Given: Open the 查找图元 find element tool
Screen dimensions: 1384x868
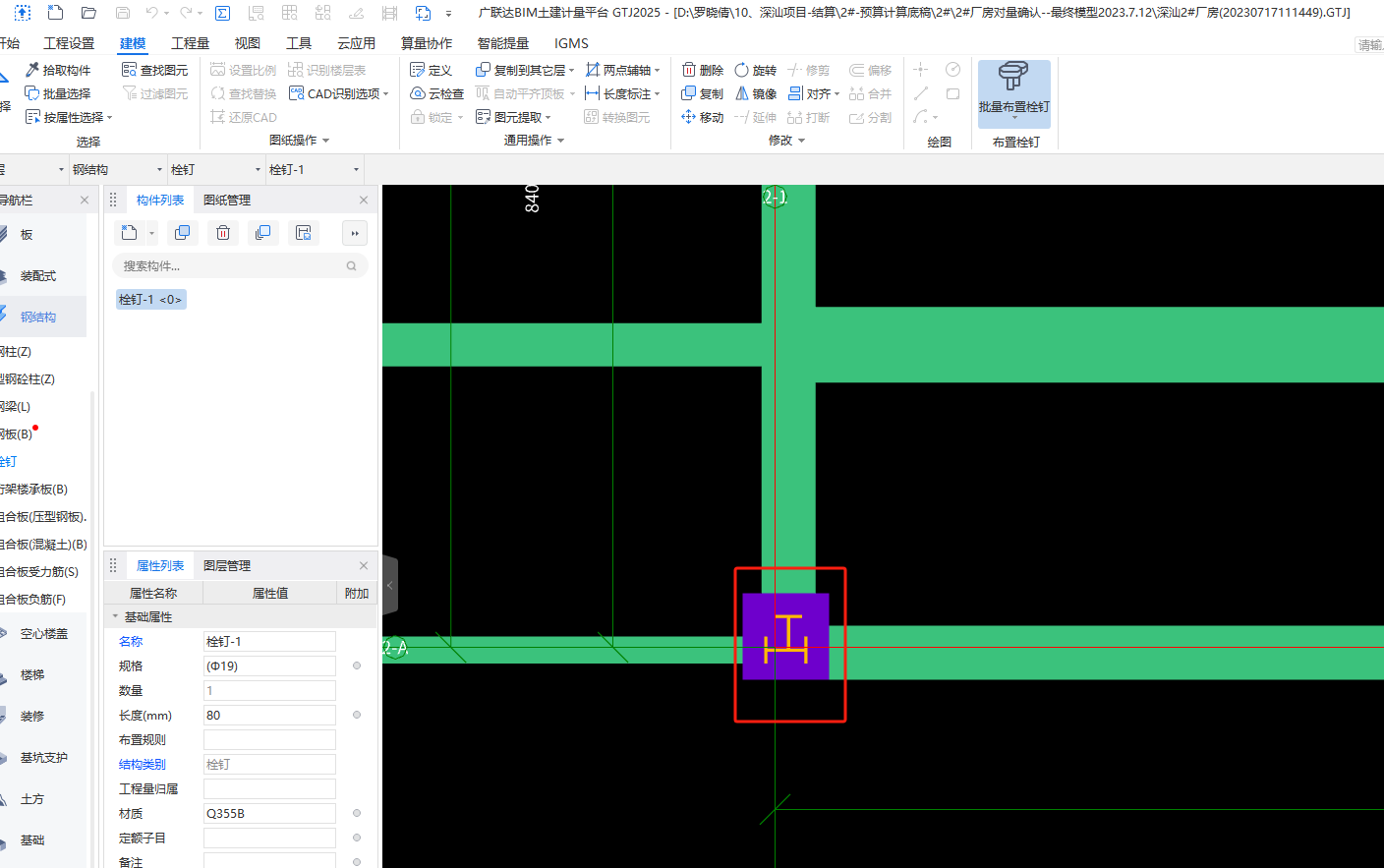Looking at the screenshot, I should pyautogui.click(x=154, y=70).
